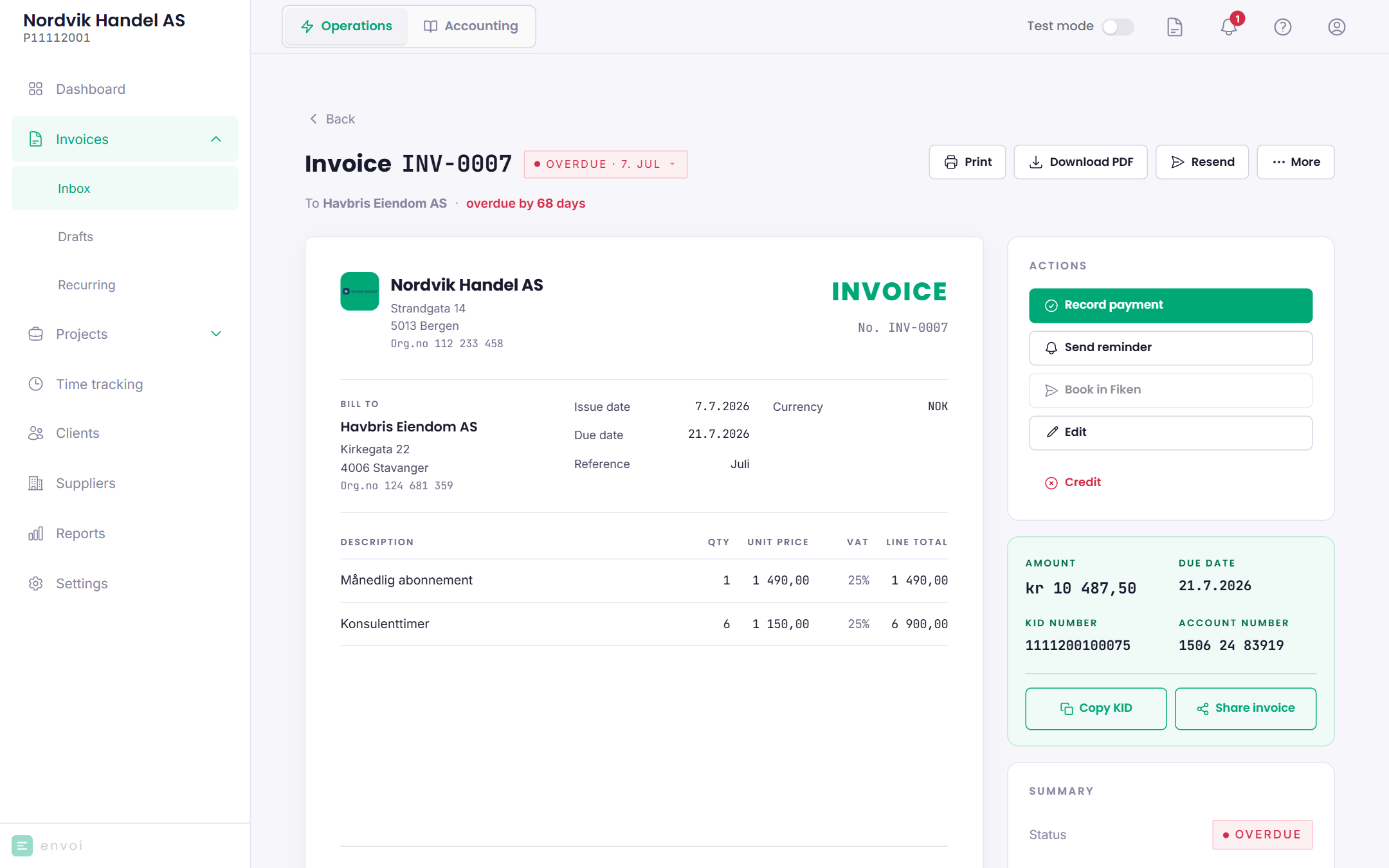Click the Settings gear icon
This screenshot has height=868, width=1389.
click(x=36, y=583)
